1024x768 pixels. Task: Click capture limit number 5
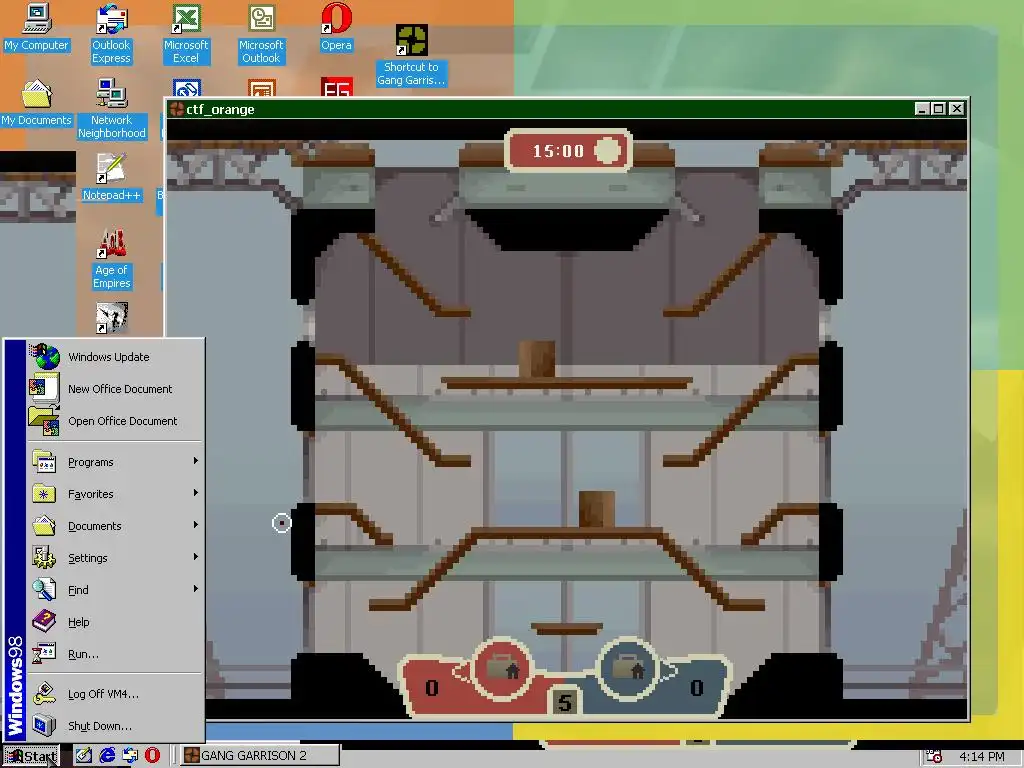click(x=565, y=702)
